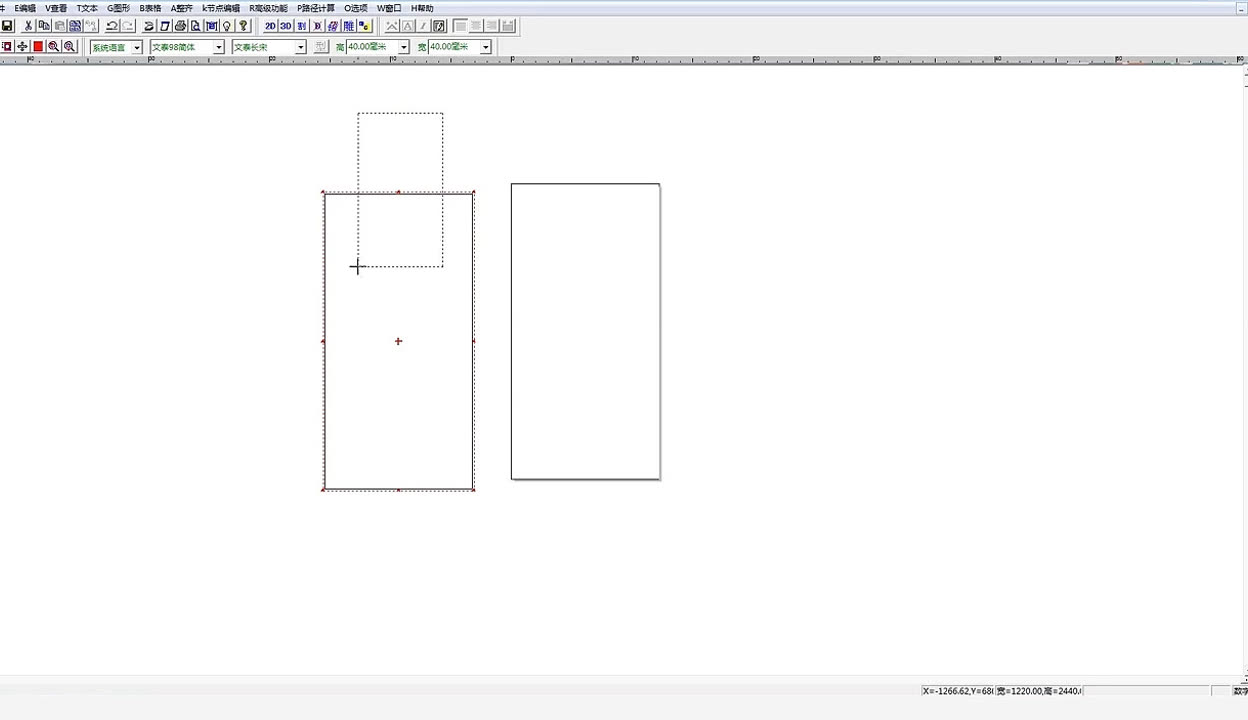Toggle the center text alignment button
1248x720 pixels.
click(477, 26)
